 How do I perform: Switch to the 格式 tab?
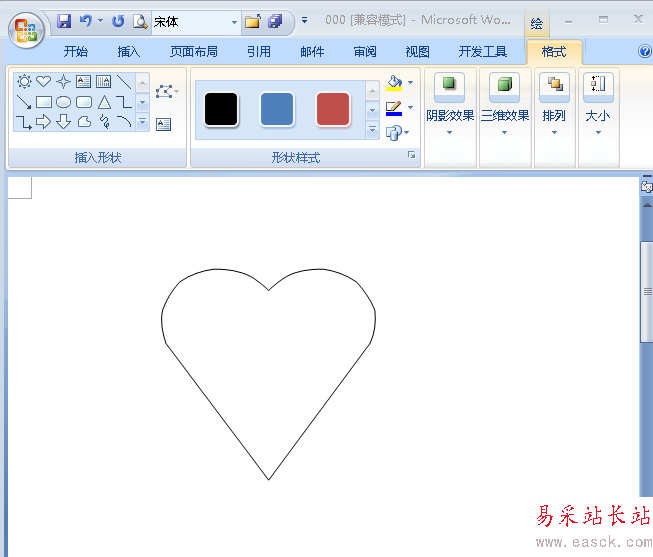pyautogui.click(x=554, y=52)
